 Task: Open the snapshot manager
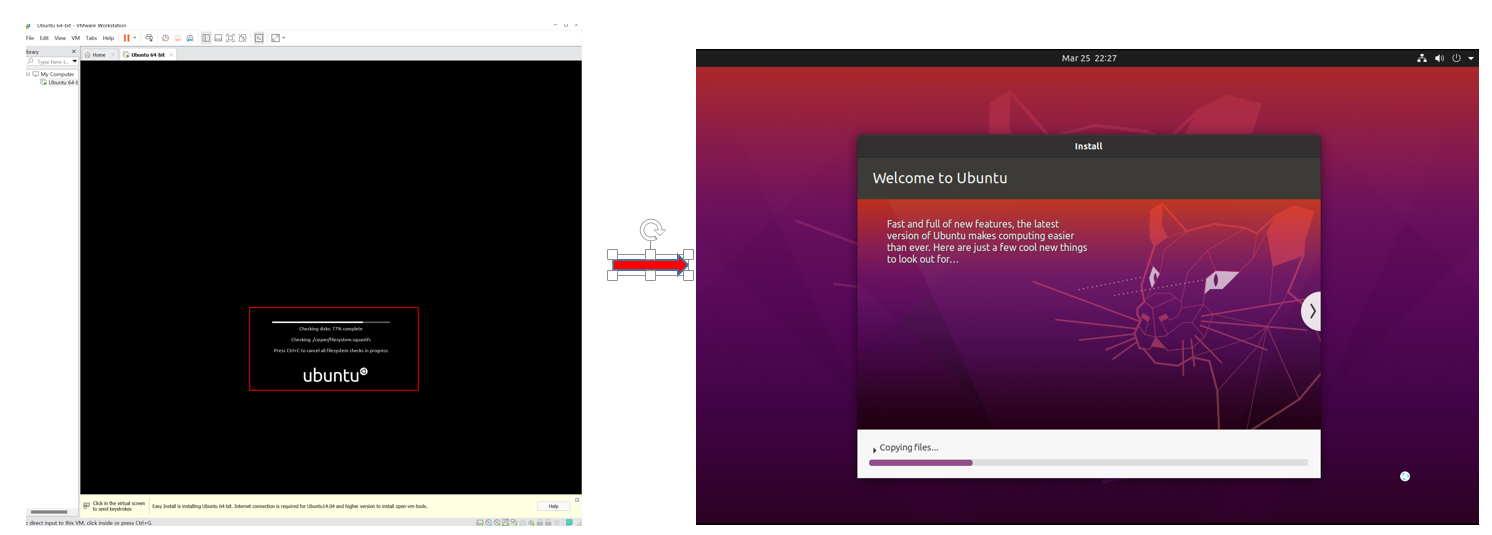(189, 38)
